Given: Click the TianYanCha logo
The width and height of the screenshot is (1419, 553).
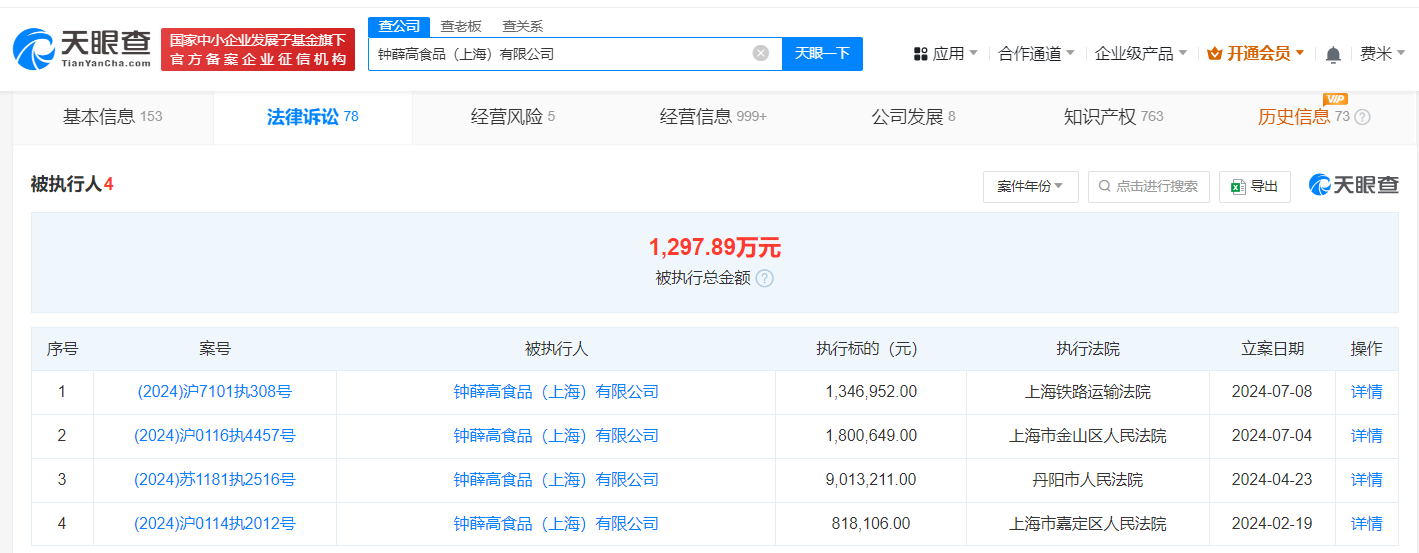Looking at the screenshot, I should tap(81, 47).
